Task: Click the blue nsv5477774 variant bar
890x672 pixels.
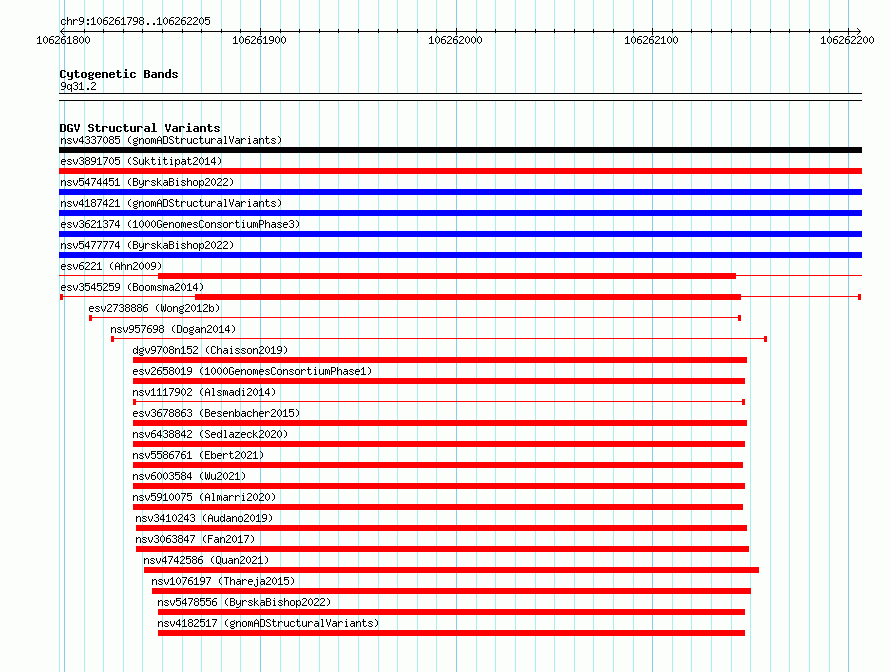Action: click(460, 255)
